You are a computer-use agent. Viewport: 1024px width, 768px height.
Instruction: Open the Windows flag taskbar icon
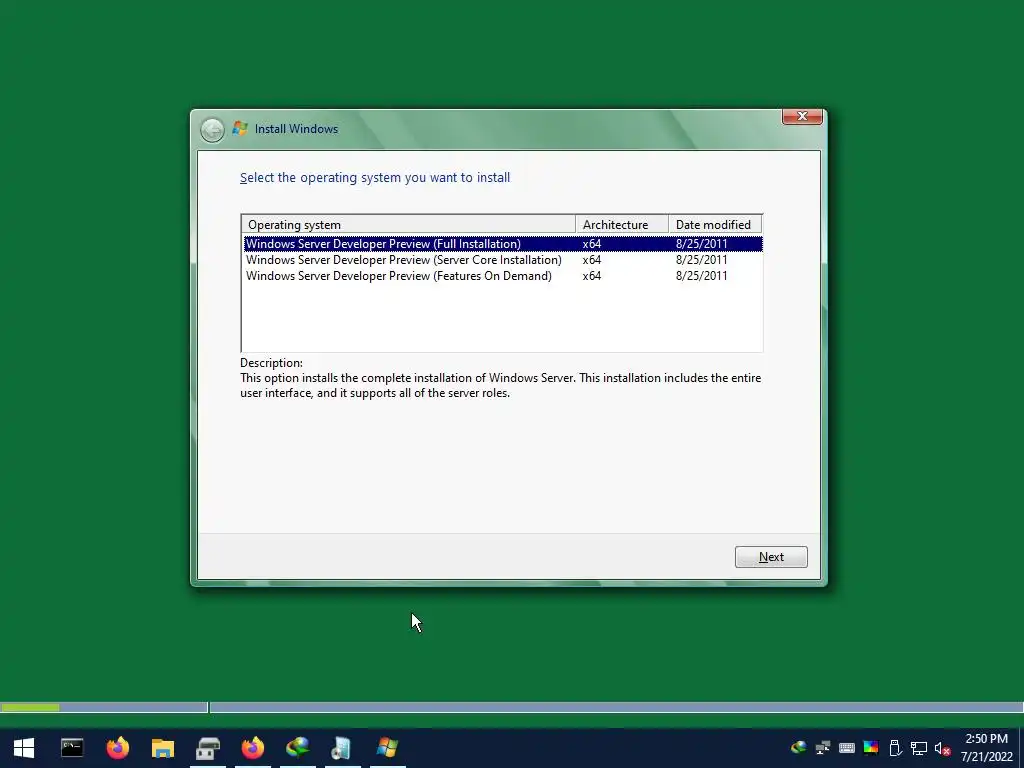click(387, 748)
